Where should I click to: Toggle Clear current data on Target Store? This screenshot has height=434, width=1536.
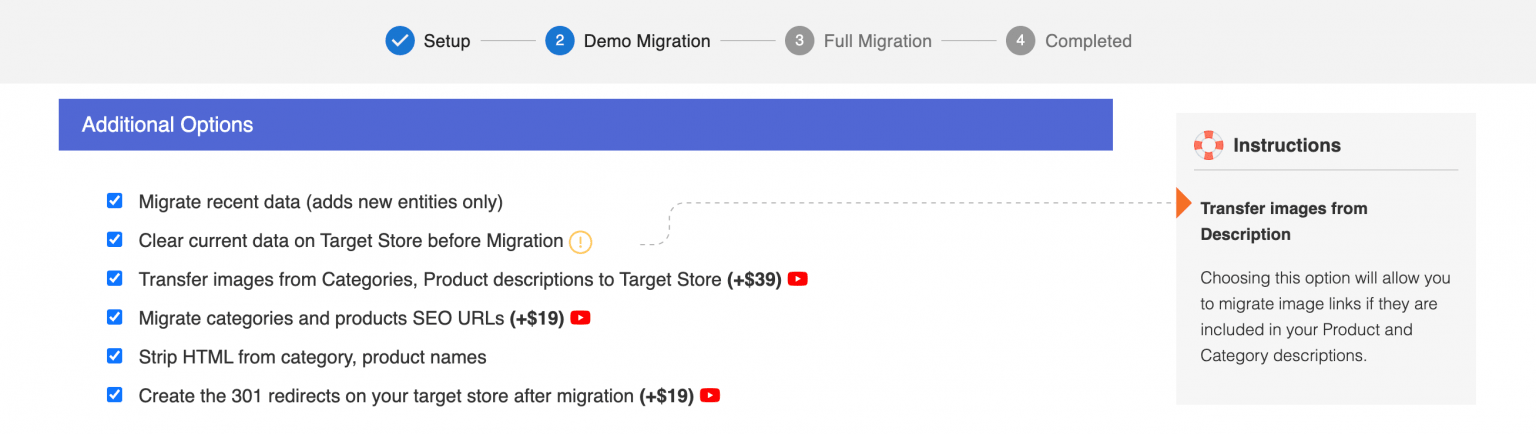[x=115, y=240]
